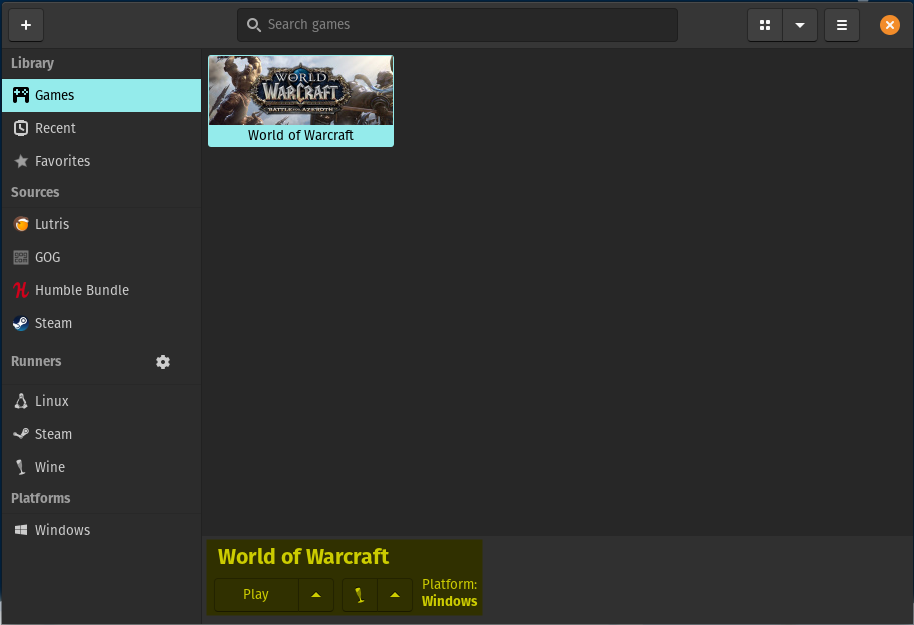The width and height of the screenshot is (914, 625).
Task: Open runner preferences via the gear icon
Action: point(163,362)
